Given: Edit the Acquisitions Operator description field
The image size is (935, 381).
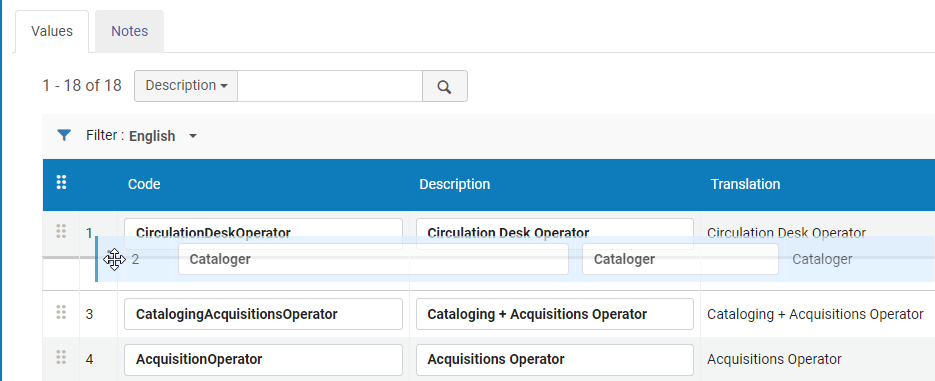Looking at the screenshot, I should (555, 360).
